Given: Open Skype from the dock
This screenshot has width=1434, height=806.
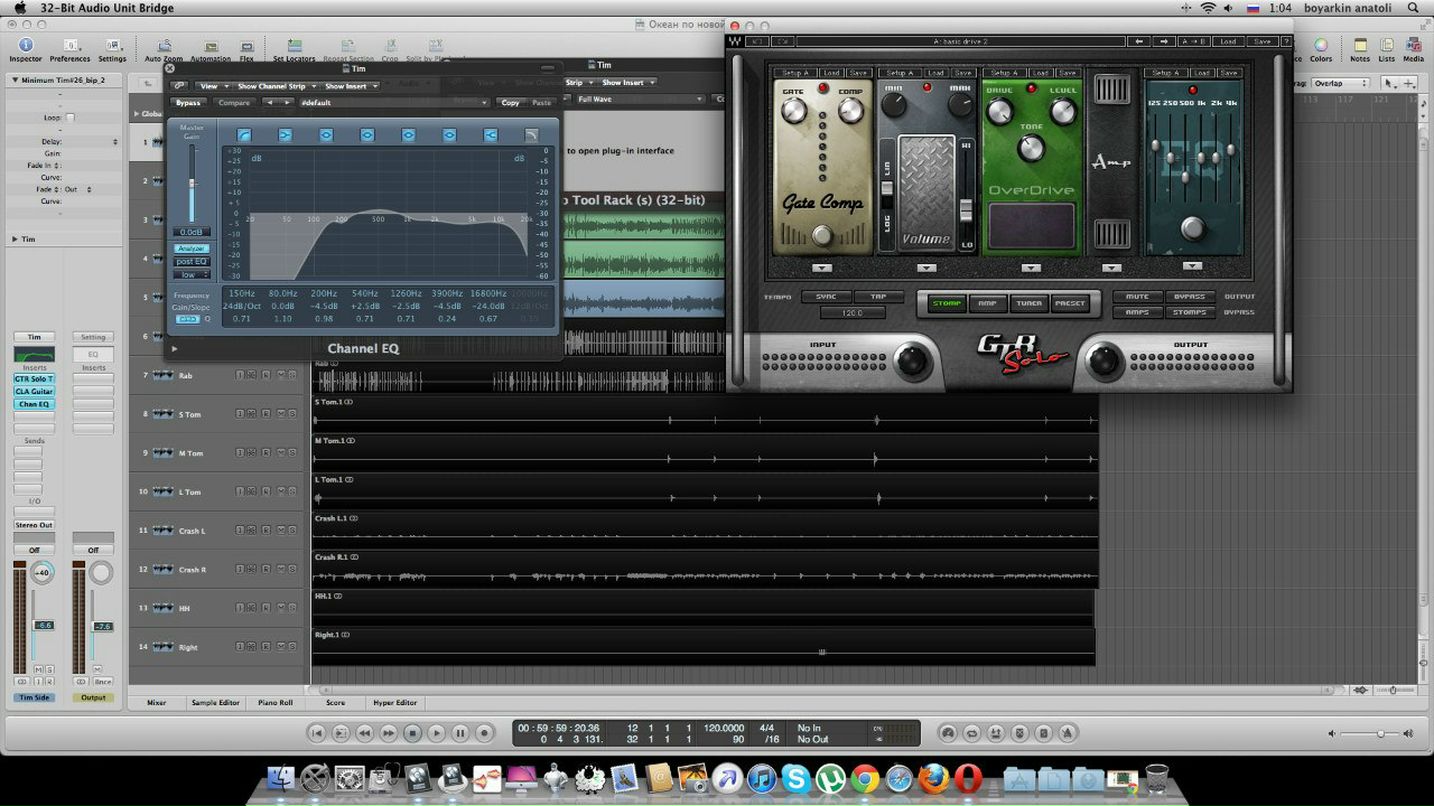Looking at the screenshot, I should click(x=796, y=778).
